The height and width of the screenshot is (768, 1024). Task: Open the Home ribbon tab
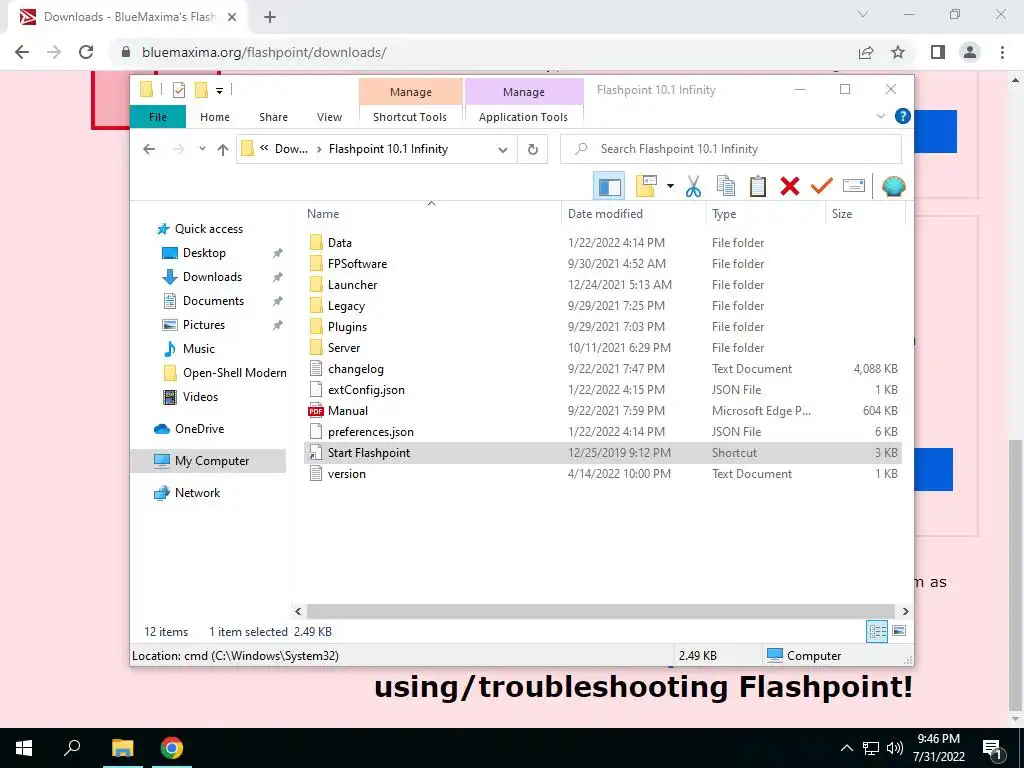[215, 117]
